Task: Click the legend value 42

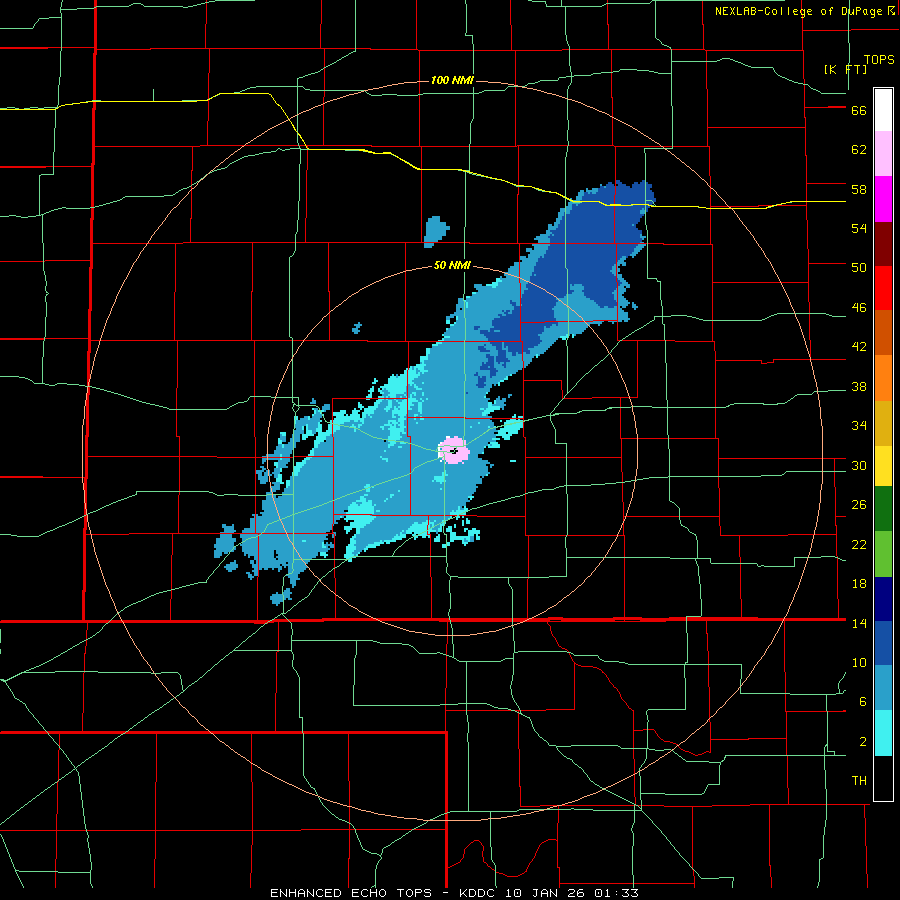Action: (x=859, y=347)
